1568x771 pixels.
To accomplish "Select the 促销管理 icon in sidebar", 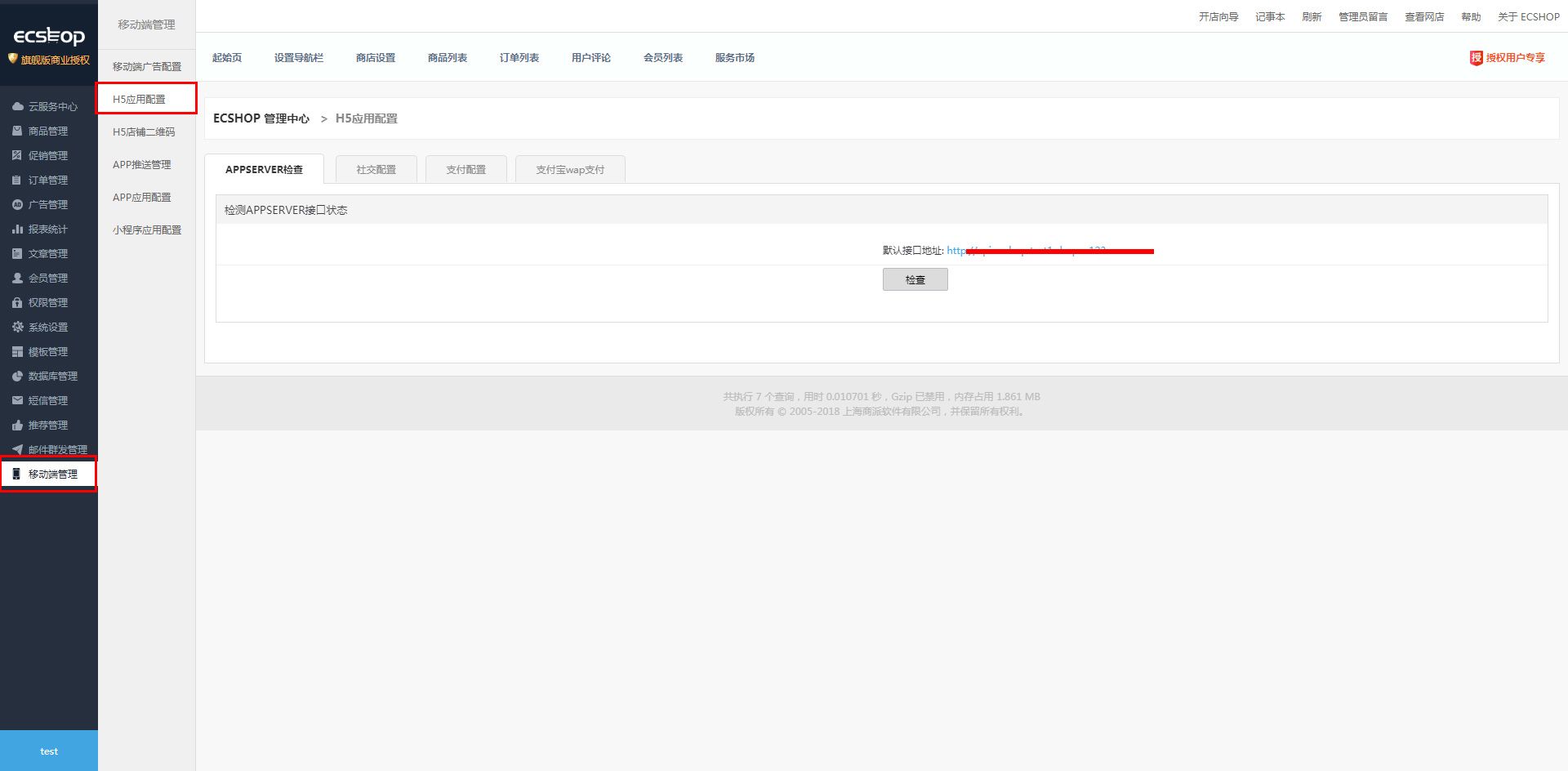I will click(x=16, y=155).
